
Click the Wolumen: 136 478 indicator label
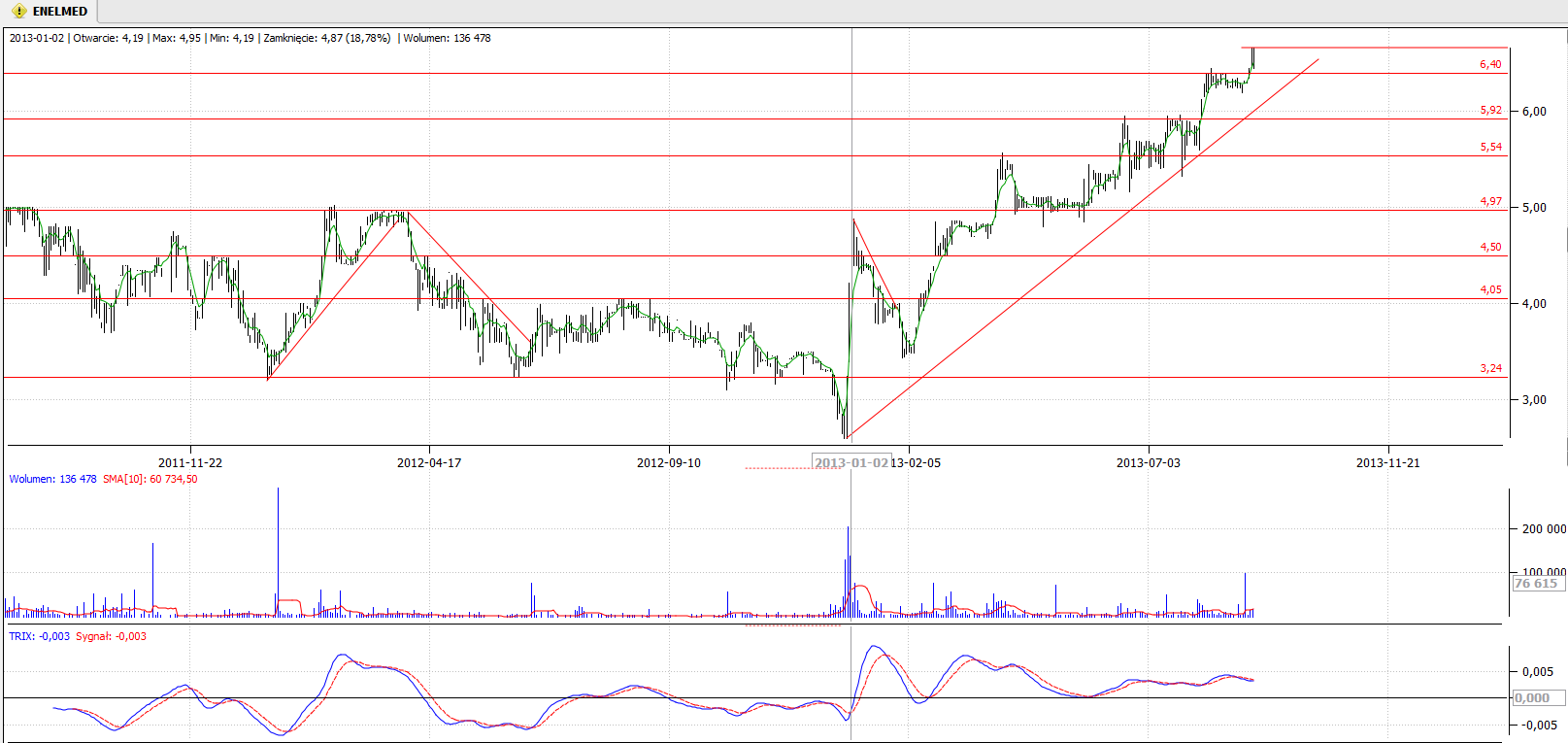pyautogui.click(x=52, y=479)
